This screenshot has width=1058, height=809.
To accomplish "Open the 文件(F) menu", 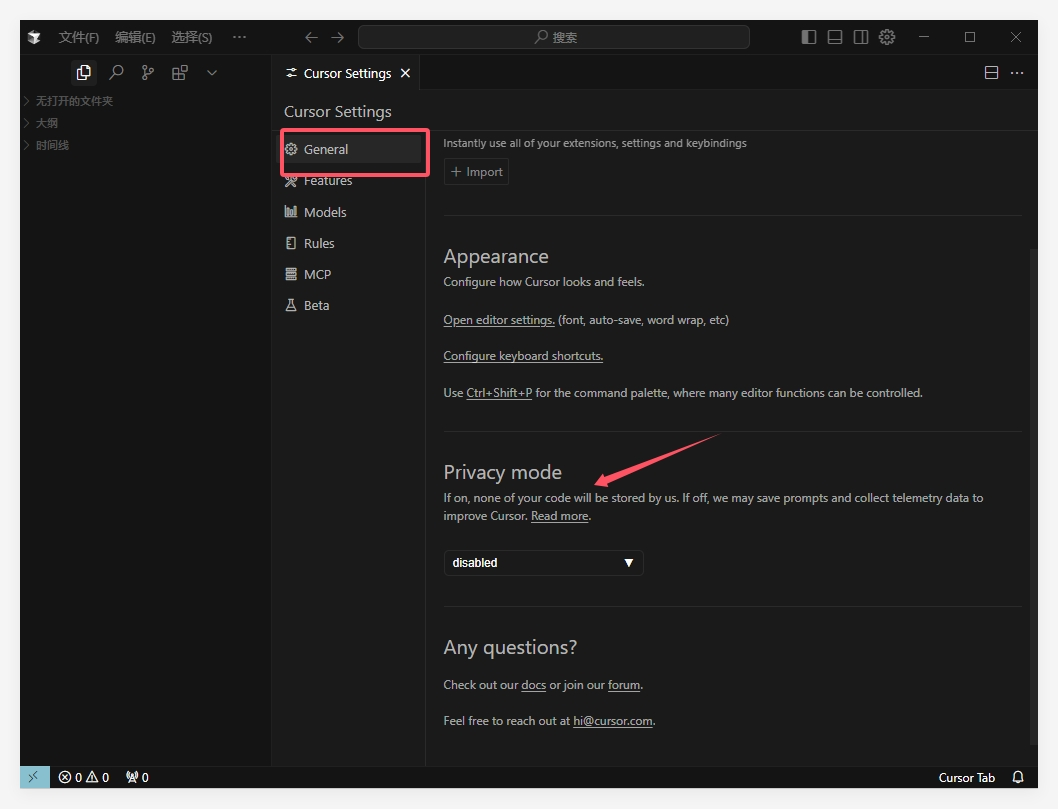I will coord(78,37).
